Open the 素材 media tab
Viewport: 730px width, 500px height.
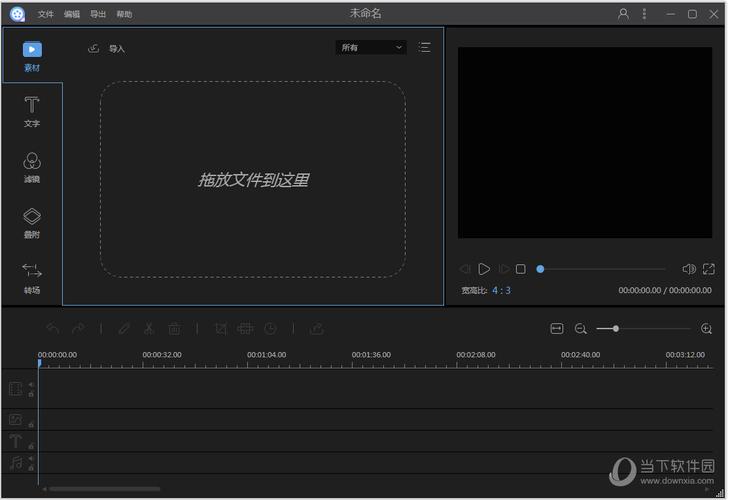click(32, 55)
